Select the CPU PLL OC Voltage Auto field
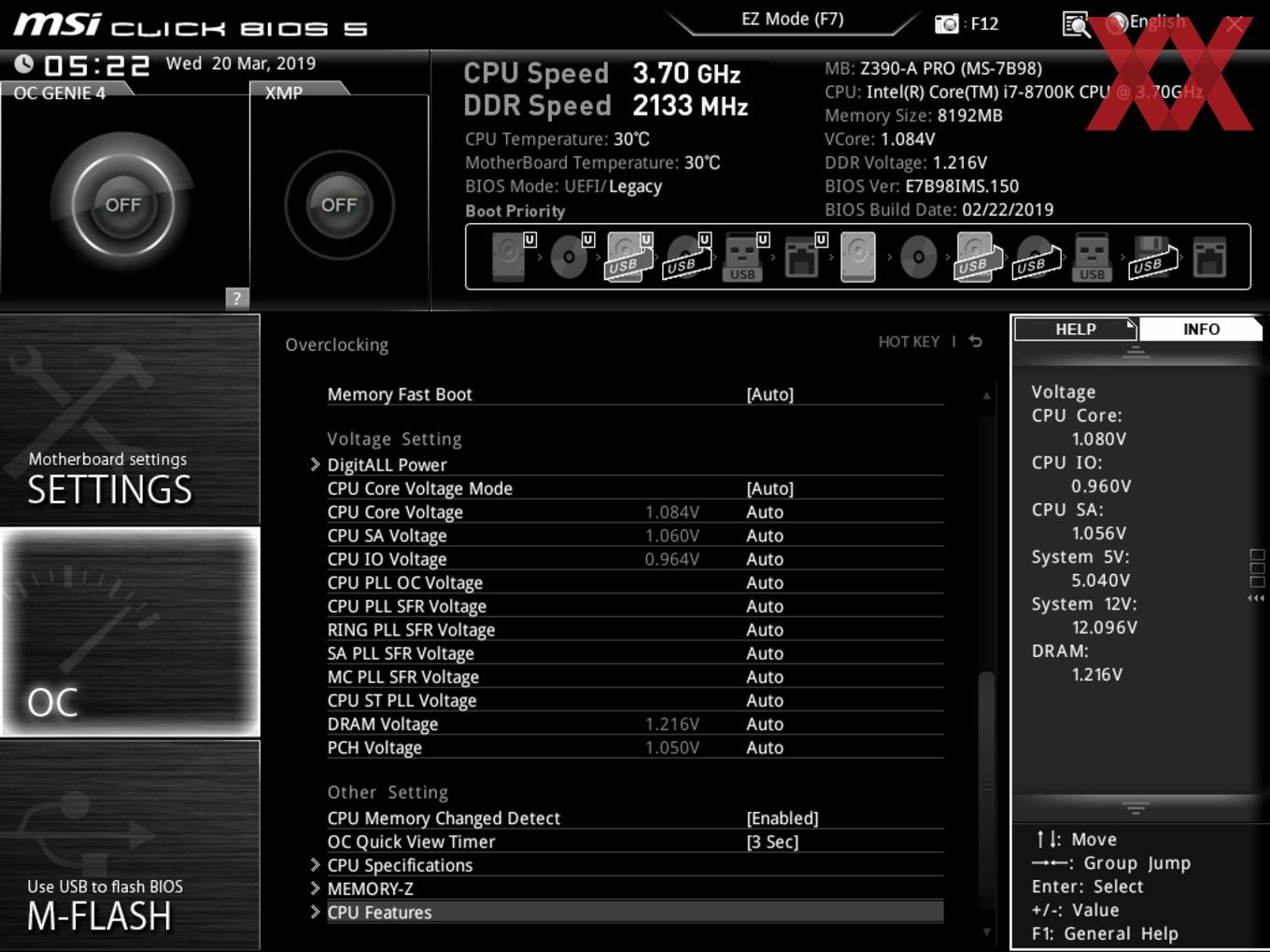This screenshot has height=952, width=1270. tap(765, 582)
